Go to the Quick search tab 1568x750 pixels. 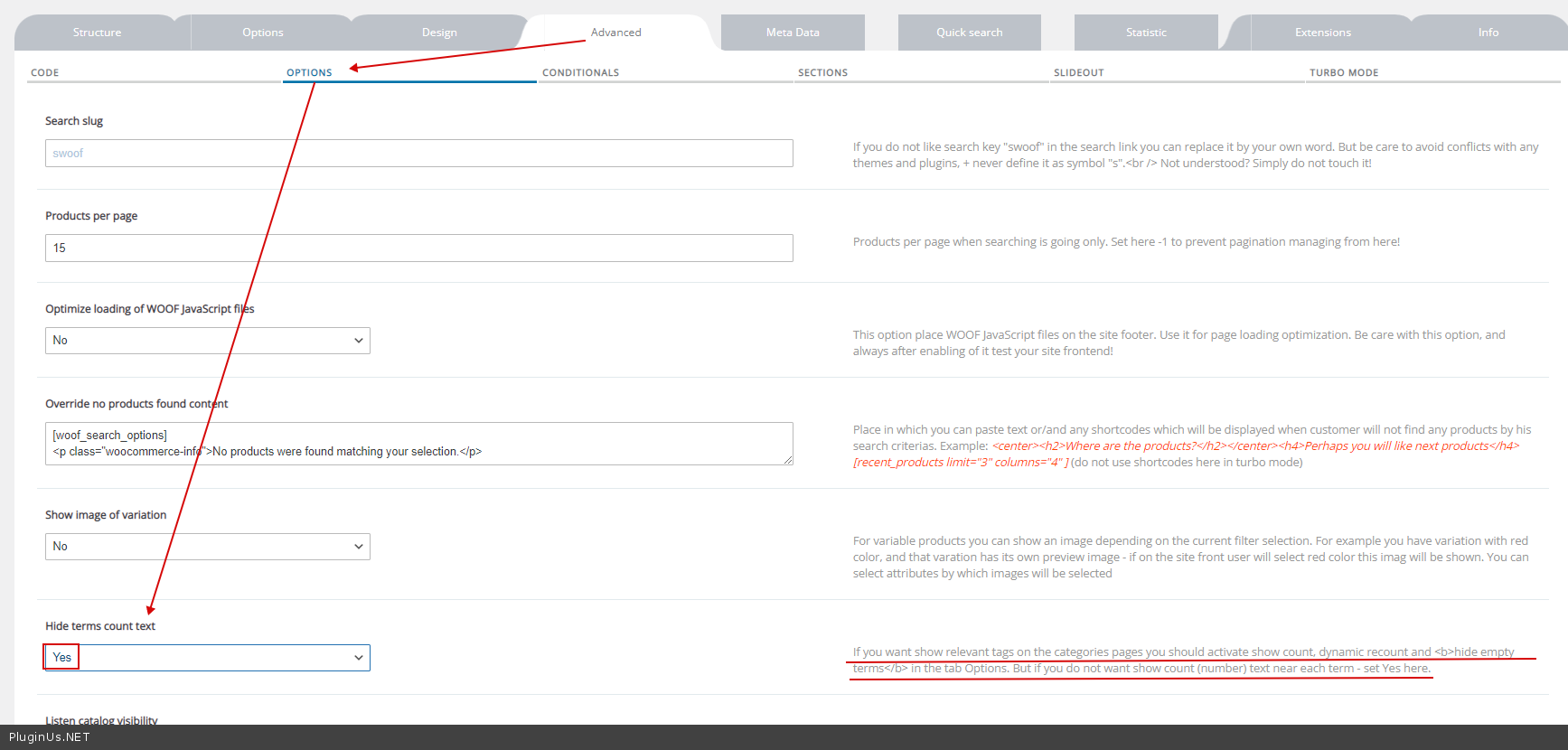969,33
